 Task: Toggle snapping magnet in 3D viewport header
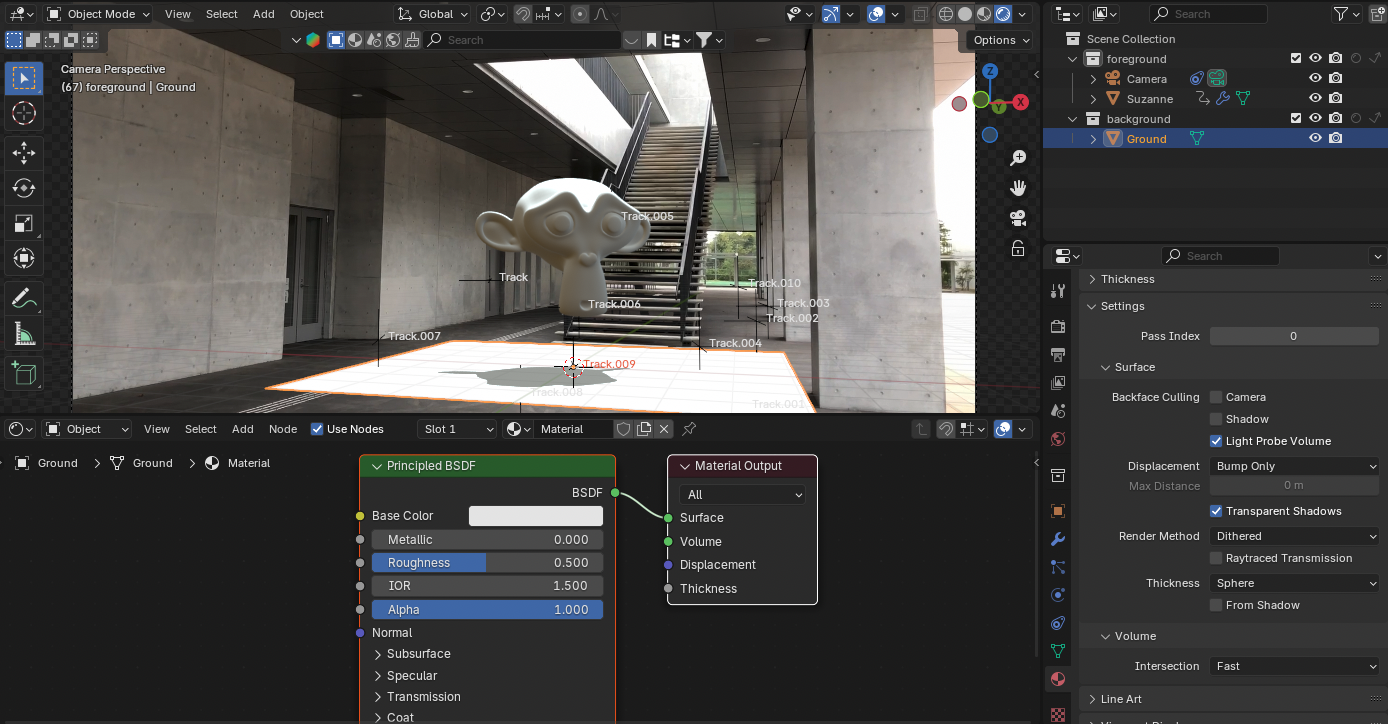coord(523,14)
